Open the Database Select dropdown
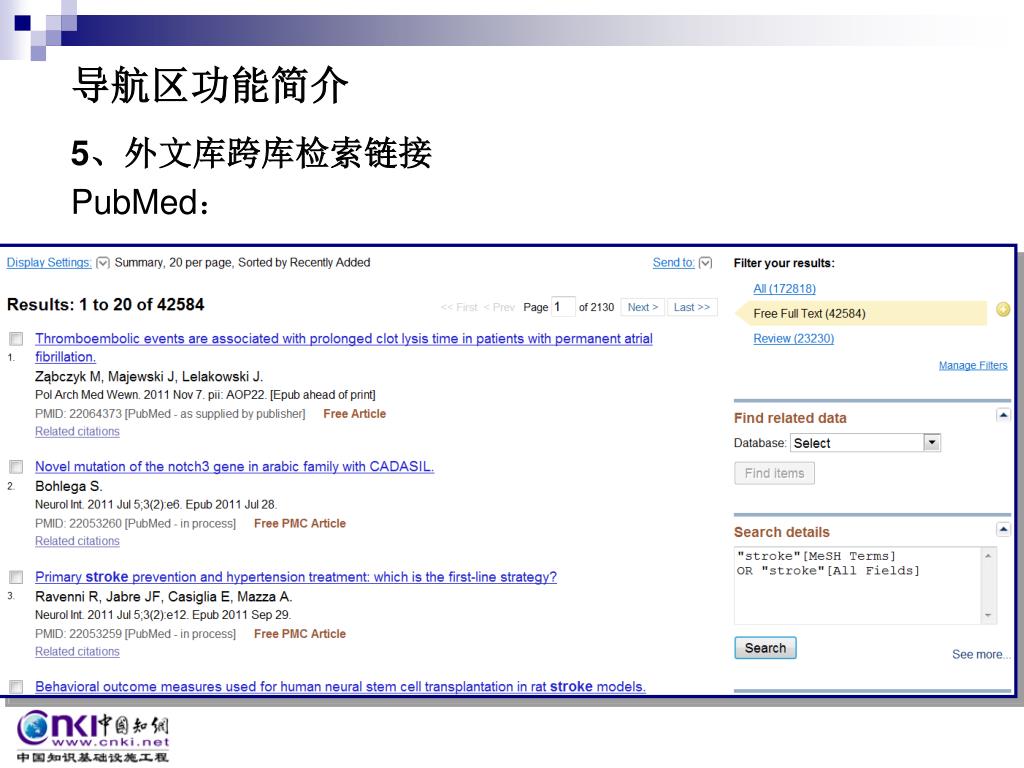Viewport: 1024px width, 768px height. click(865, 443)
